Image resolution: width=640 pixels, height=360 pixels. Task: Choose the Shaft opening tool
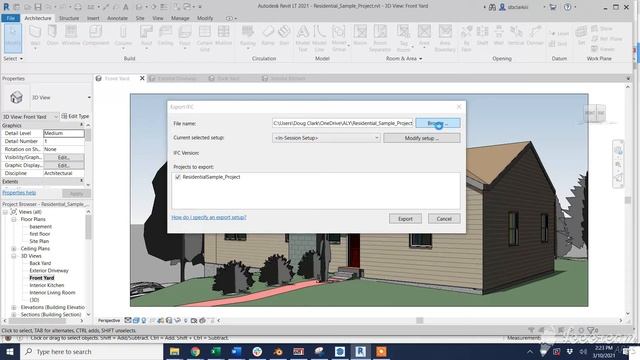tap(482, 36)
